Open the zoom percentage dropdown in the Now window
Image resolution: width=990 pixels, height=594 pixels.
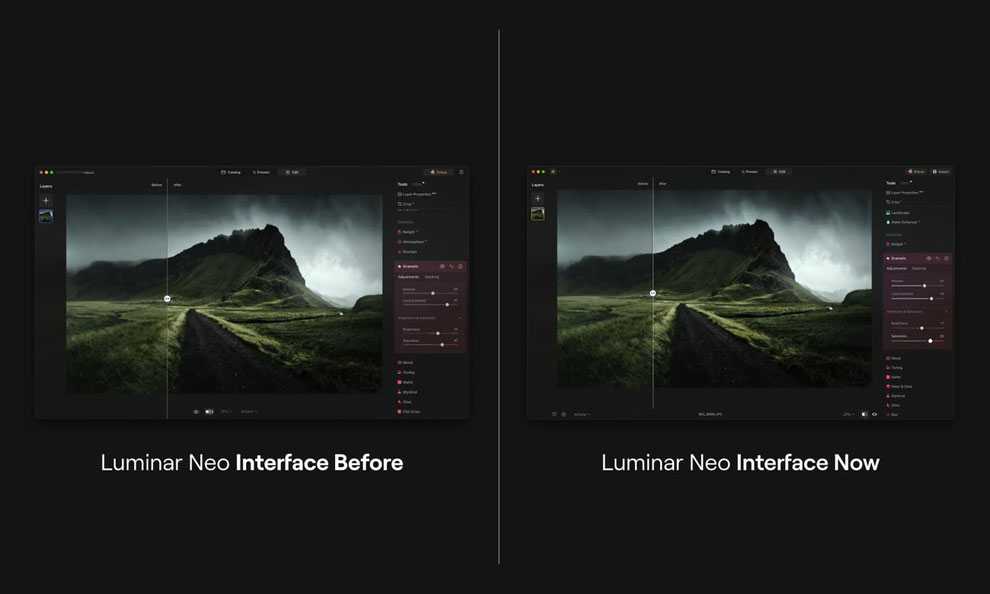(x=849, y=414)
